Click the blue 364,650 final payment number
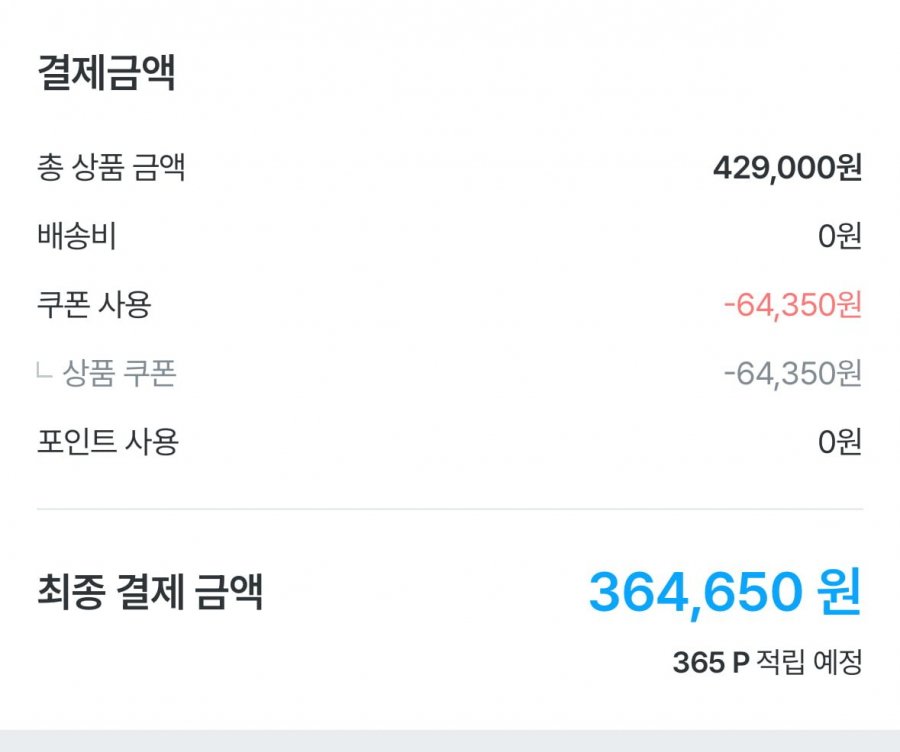 694,592
